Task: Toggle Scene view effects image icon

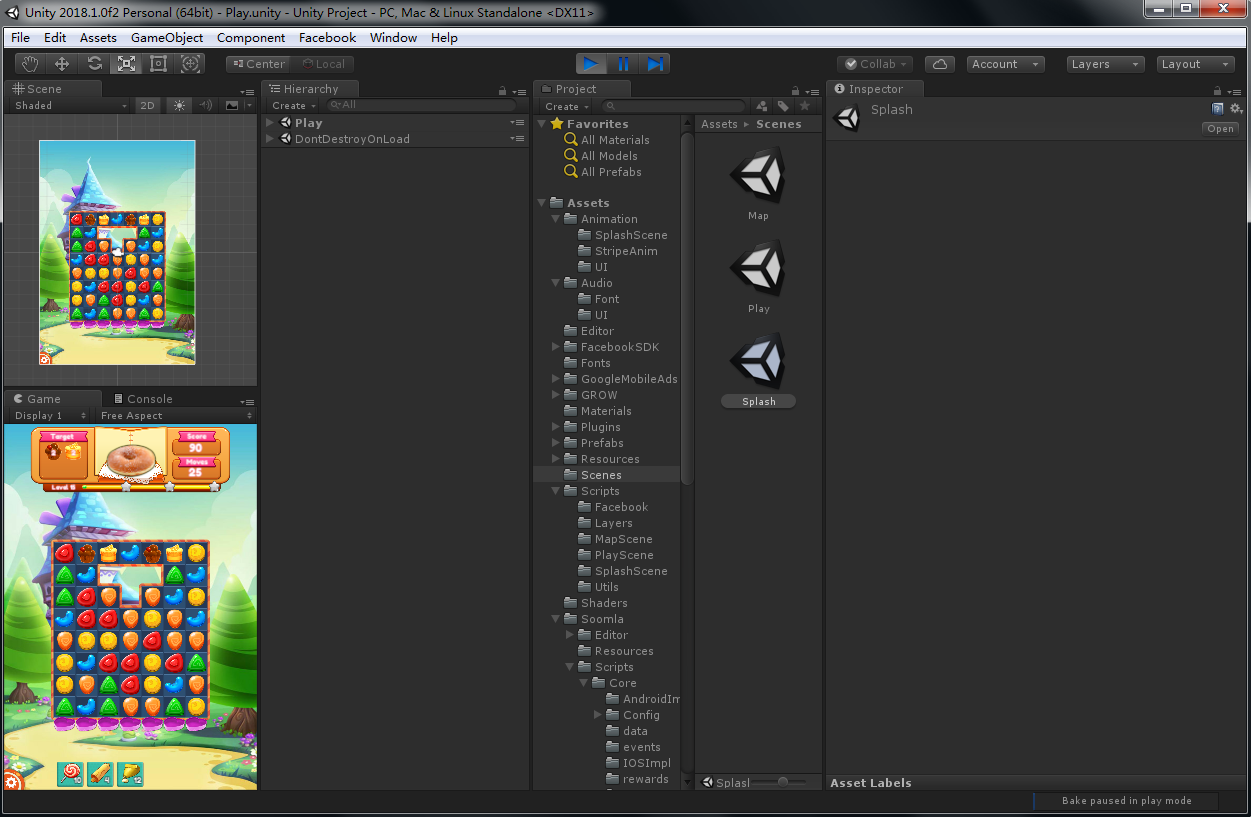Action: pyautogui.click(x=232, y=105)
